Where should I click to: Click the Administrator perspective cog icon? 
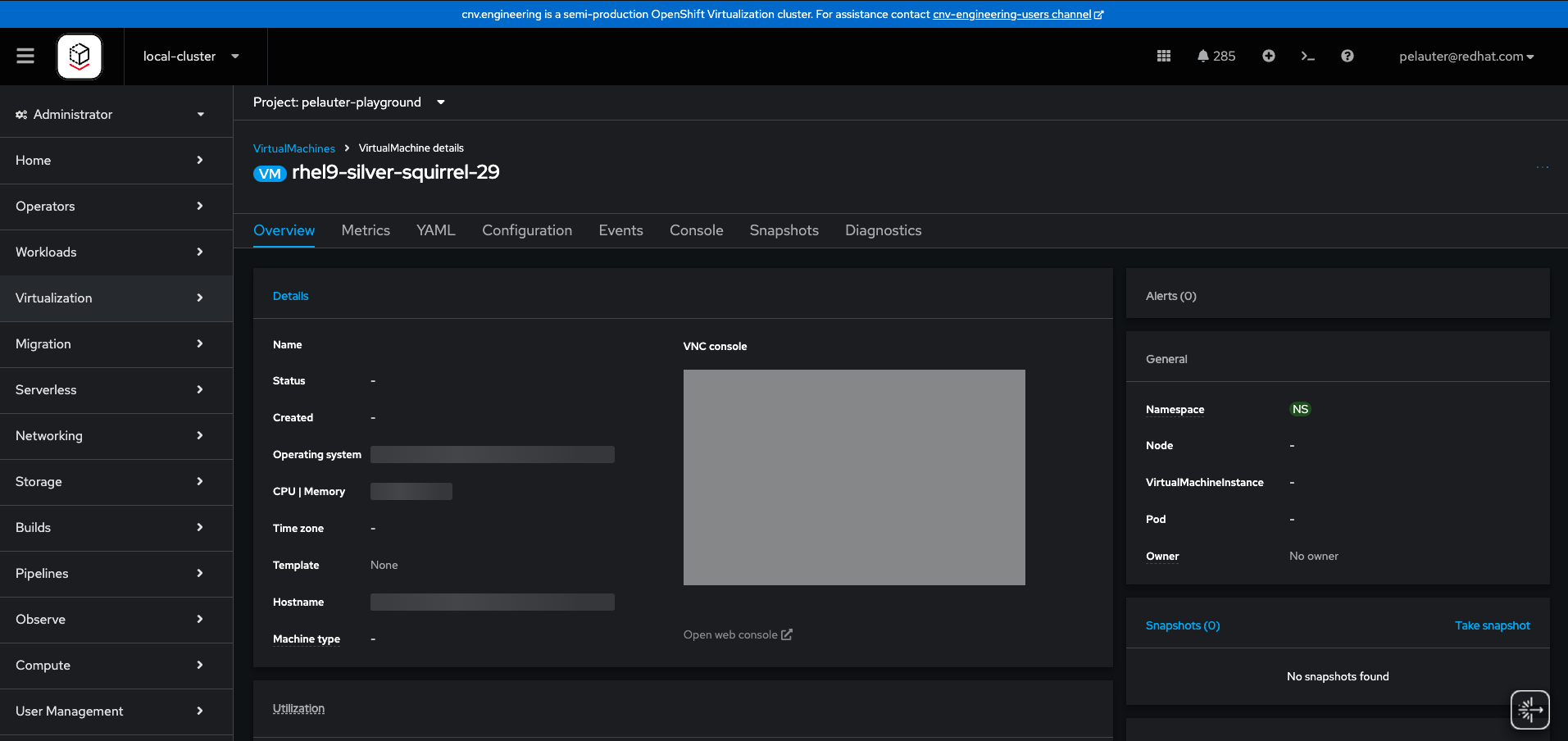(21, 115)
